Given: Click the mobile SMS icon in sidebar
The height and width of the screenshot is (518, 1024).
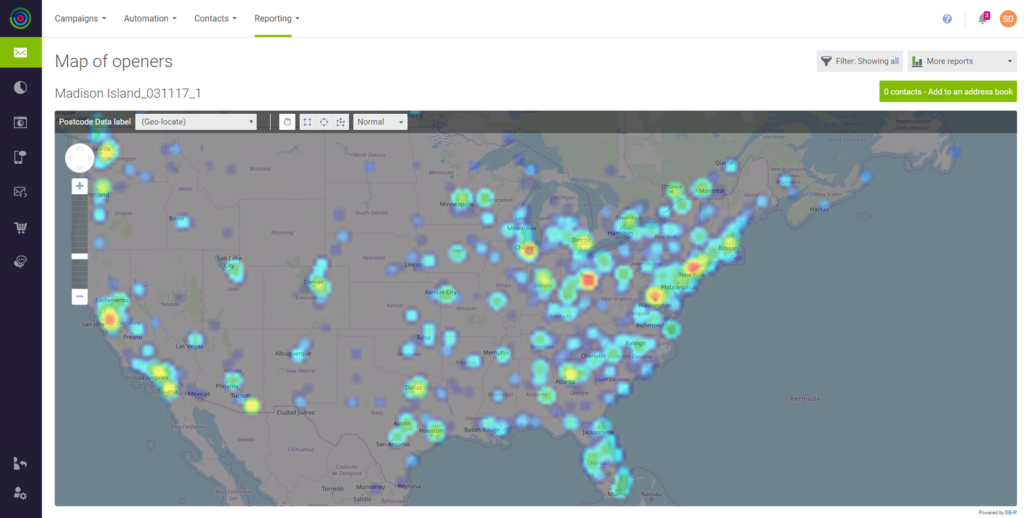Looking at the screenshot, I should tap(20, 157).
